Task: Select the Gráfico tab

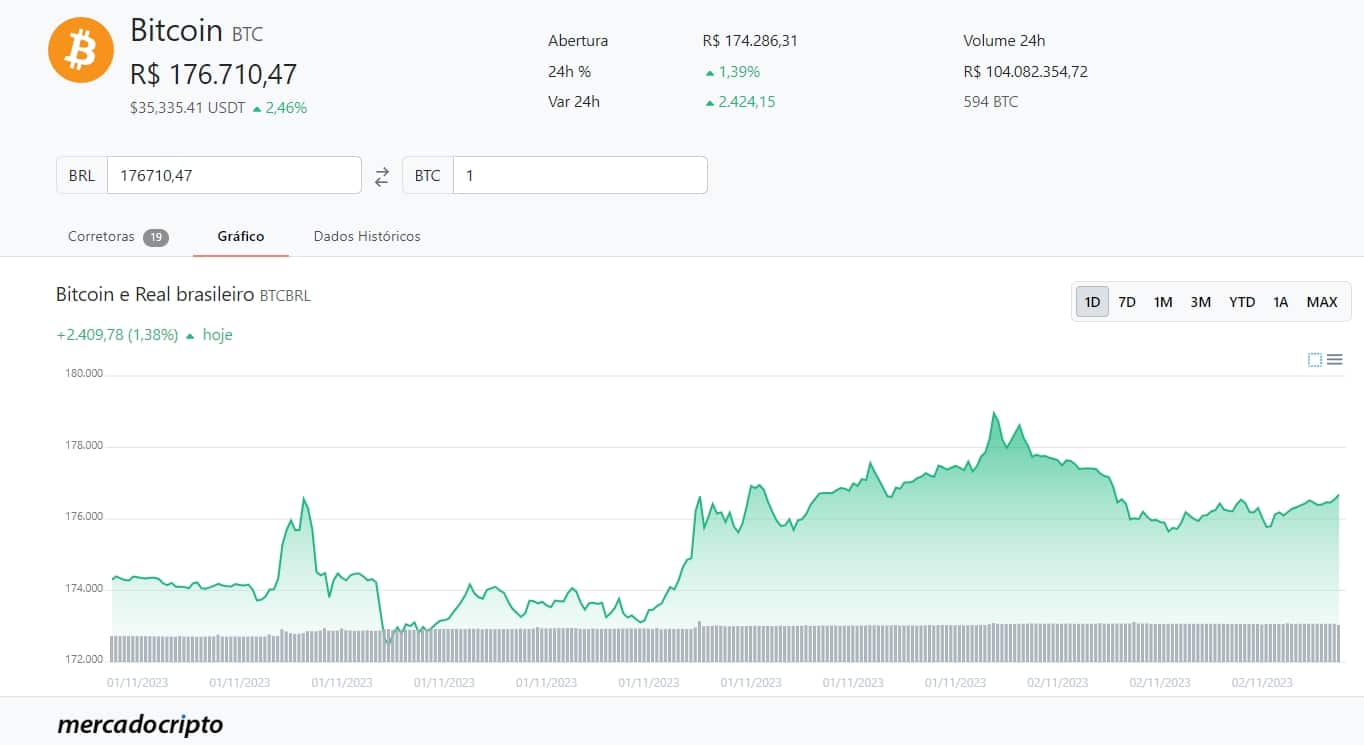Action: point(241,237)
